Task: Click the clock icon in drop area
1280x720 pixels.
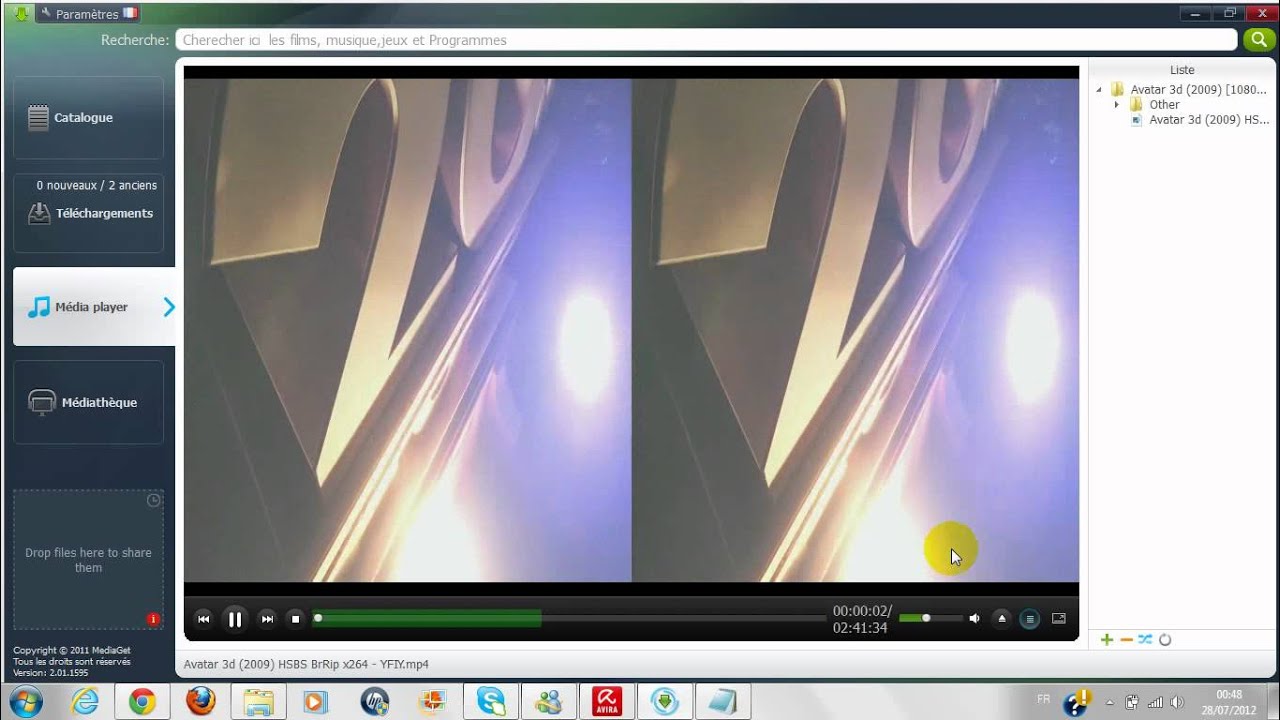Action: tap(154, 500)
